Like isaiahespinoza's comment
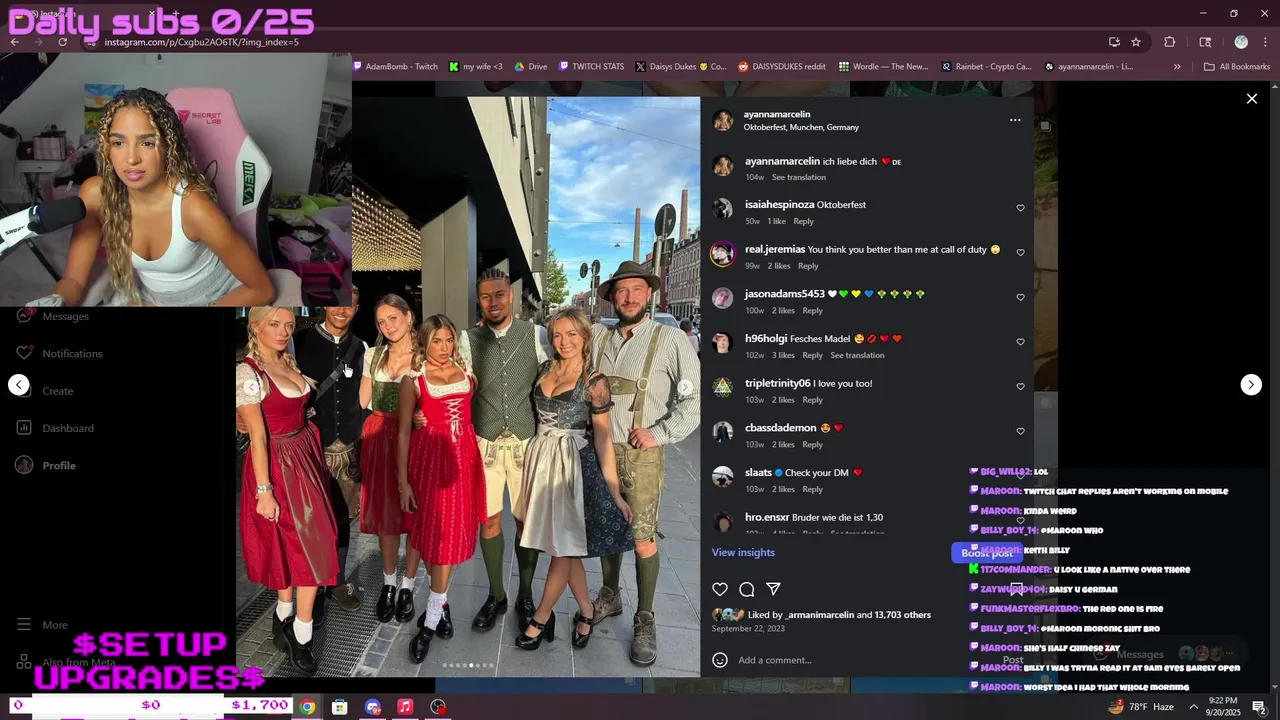The width and height of the screenshot is (1280, 720). (x=1020, y=208)
